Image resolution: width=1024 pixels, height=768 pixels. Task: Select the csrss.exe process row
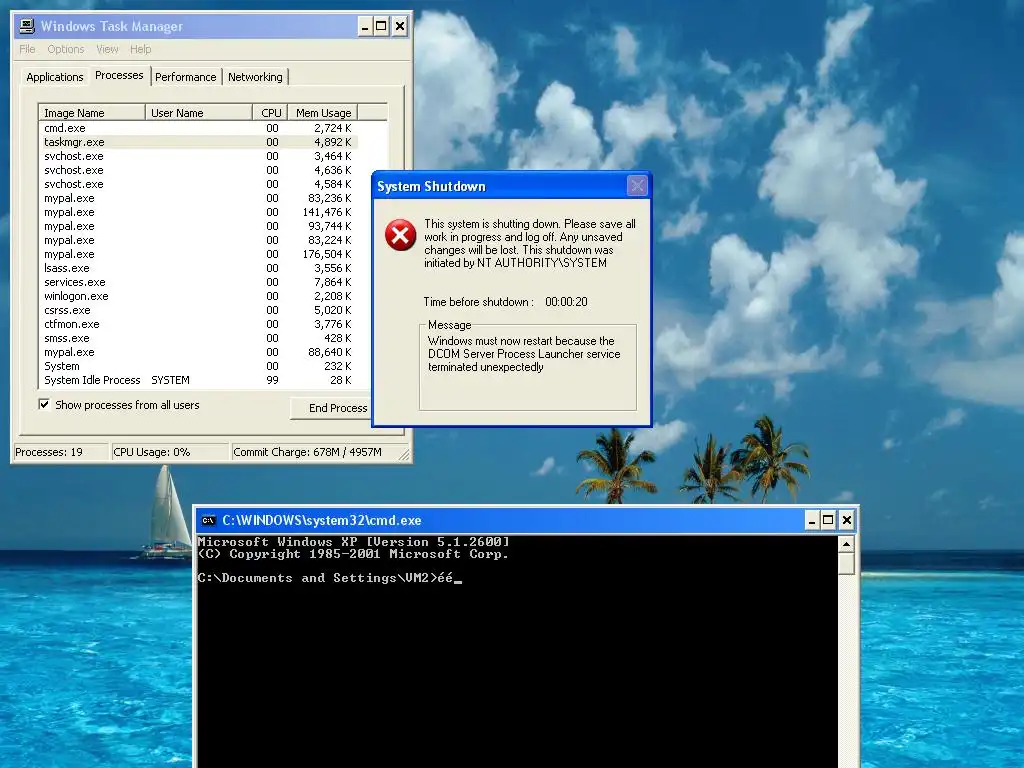coord(199,310)
